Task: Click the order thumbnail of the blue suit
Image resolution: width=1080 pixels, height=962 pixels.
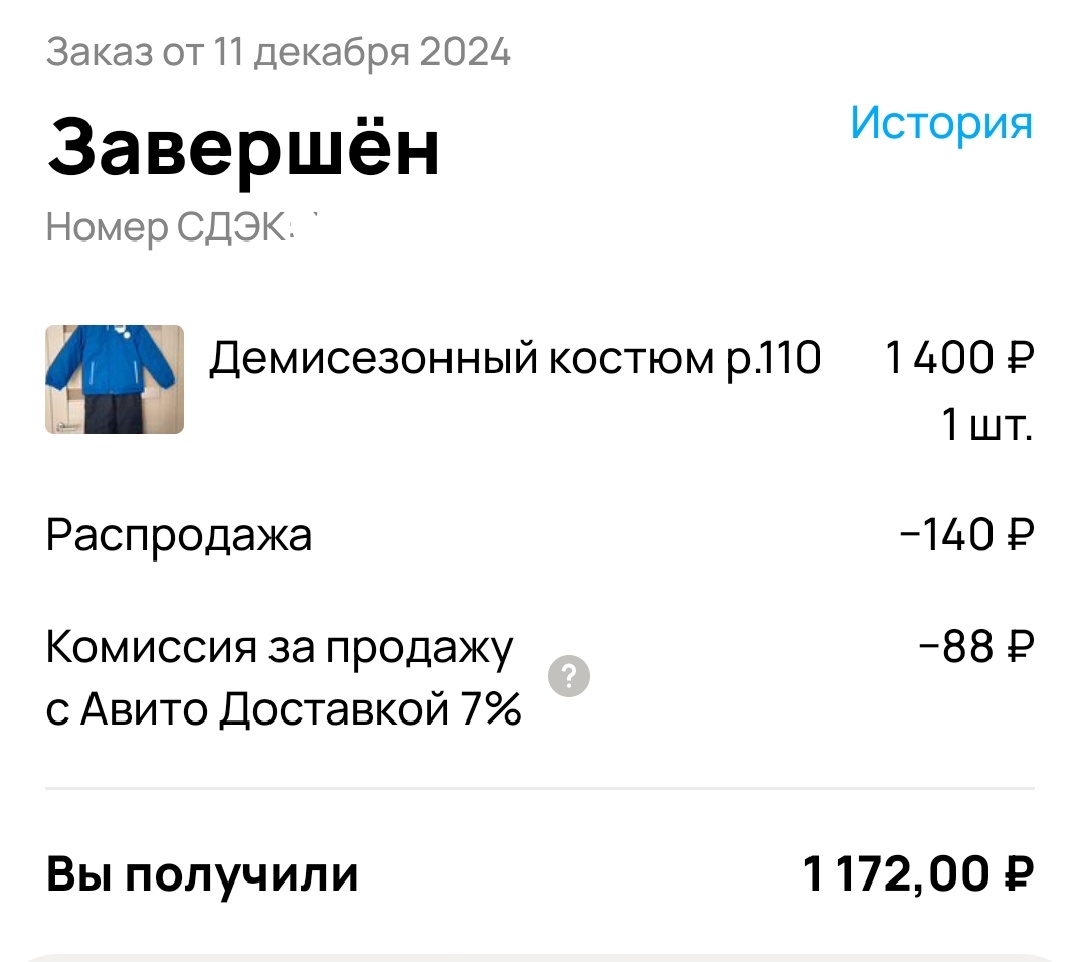Action: point(113,380)
